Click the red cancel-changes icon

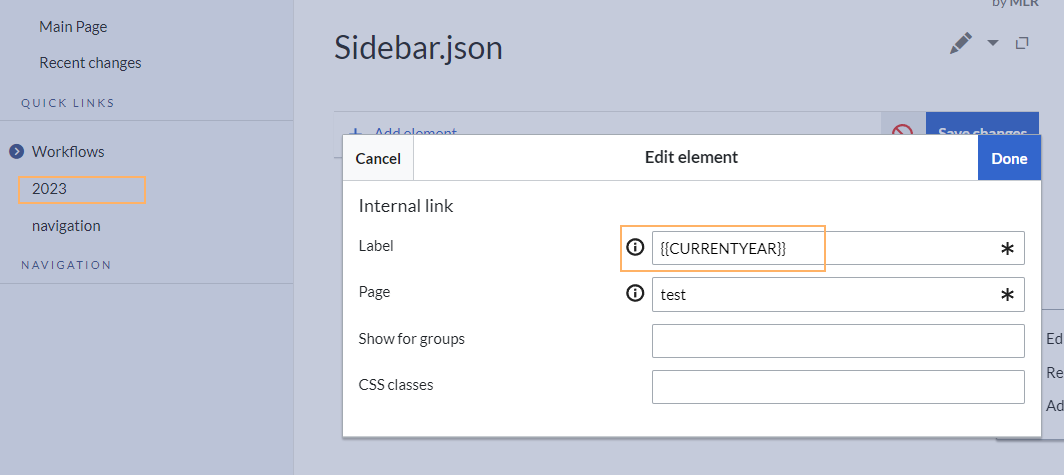pos(903,132)
